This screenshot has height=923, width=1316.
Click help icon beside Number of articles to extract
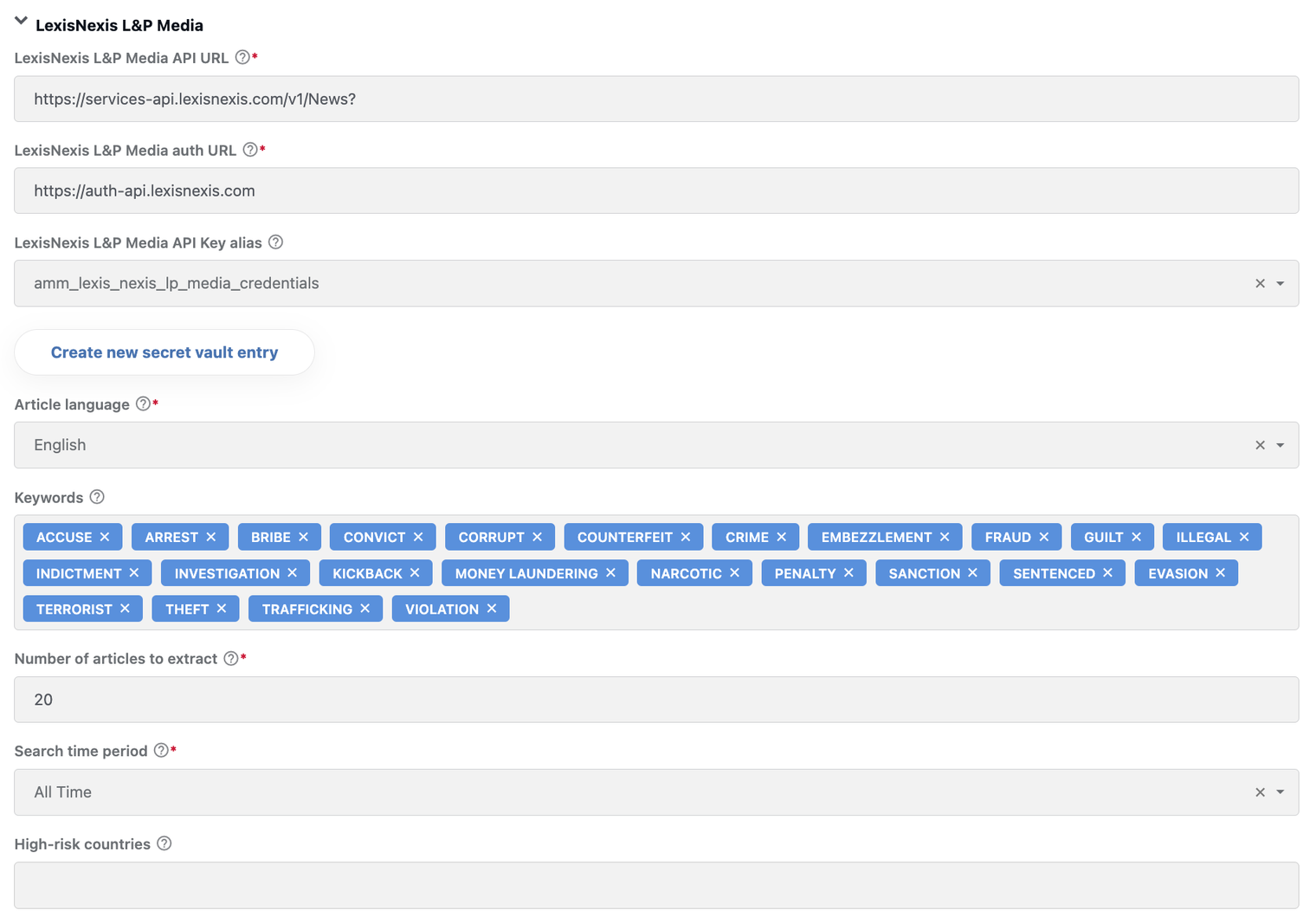[x=231, y=659]
